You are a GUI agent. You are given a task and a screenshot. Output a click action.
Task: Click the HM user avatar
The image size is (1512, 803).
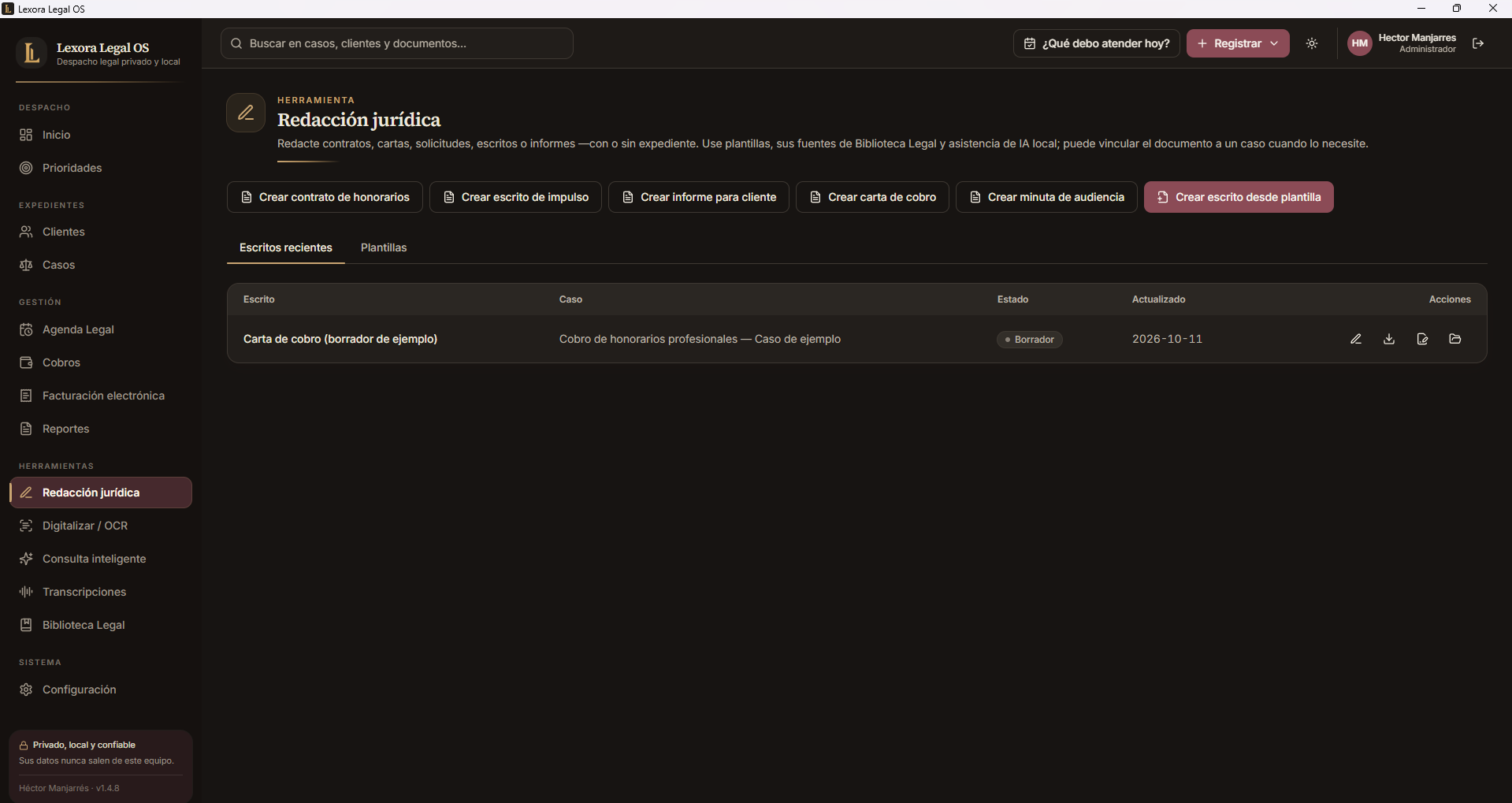coord(1360,43)
